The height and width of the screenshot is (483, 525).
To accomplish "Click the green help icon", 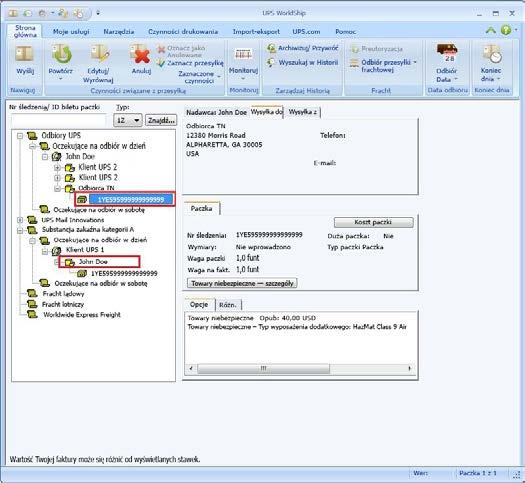I will [x=506, y=30].
